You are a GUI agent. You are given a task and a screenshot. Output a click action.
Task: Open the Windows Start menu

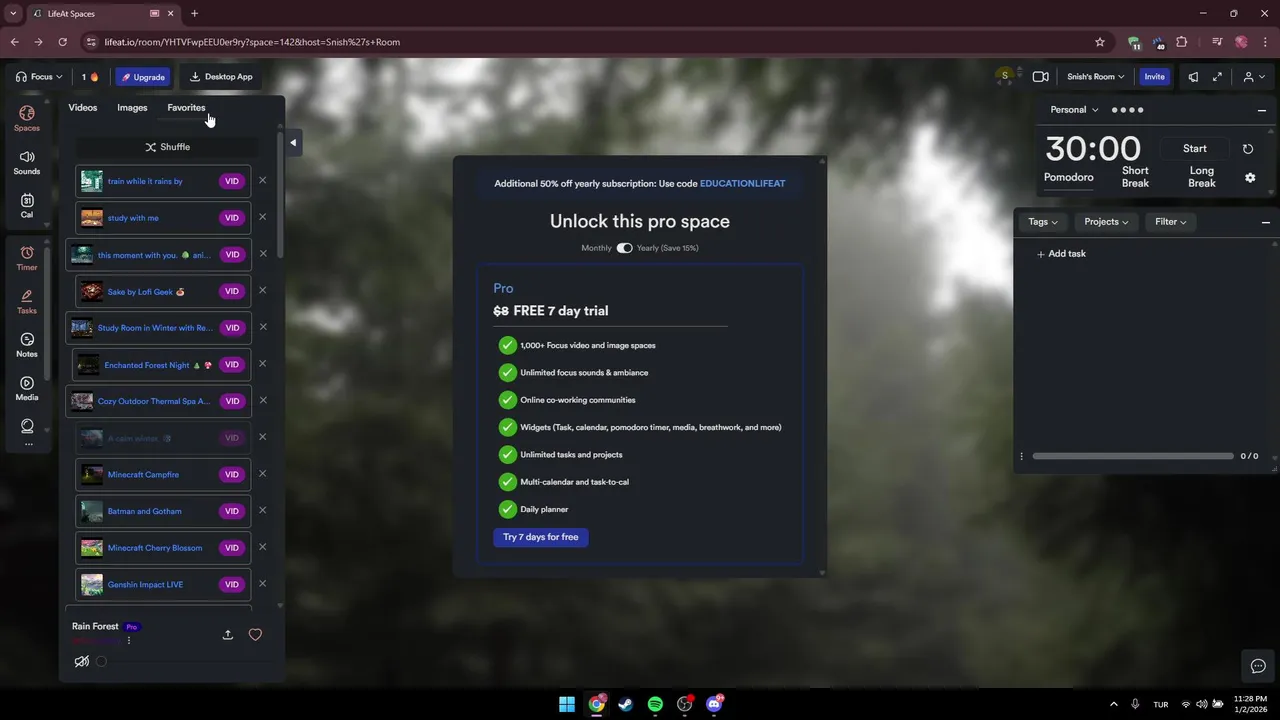(x=567, y=704)
